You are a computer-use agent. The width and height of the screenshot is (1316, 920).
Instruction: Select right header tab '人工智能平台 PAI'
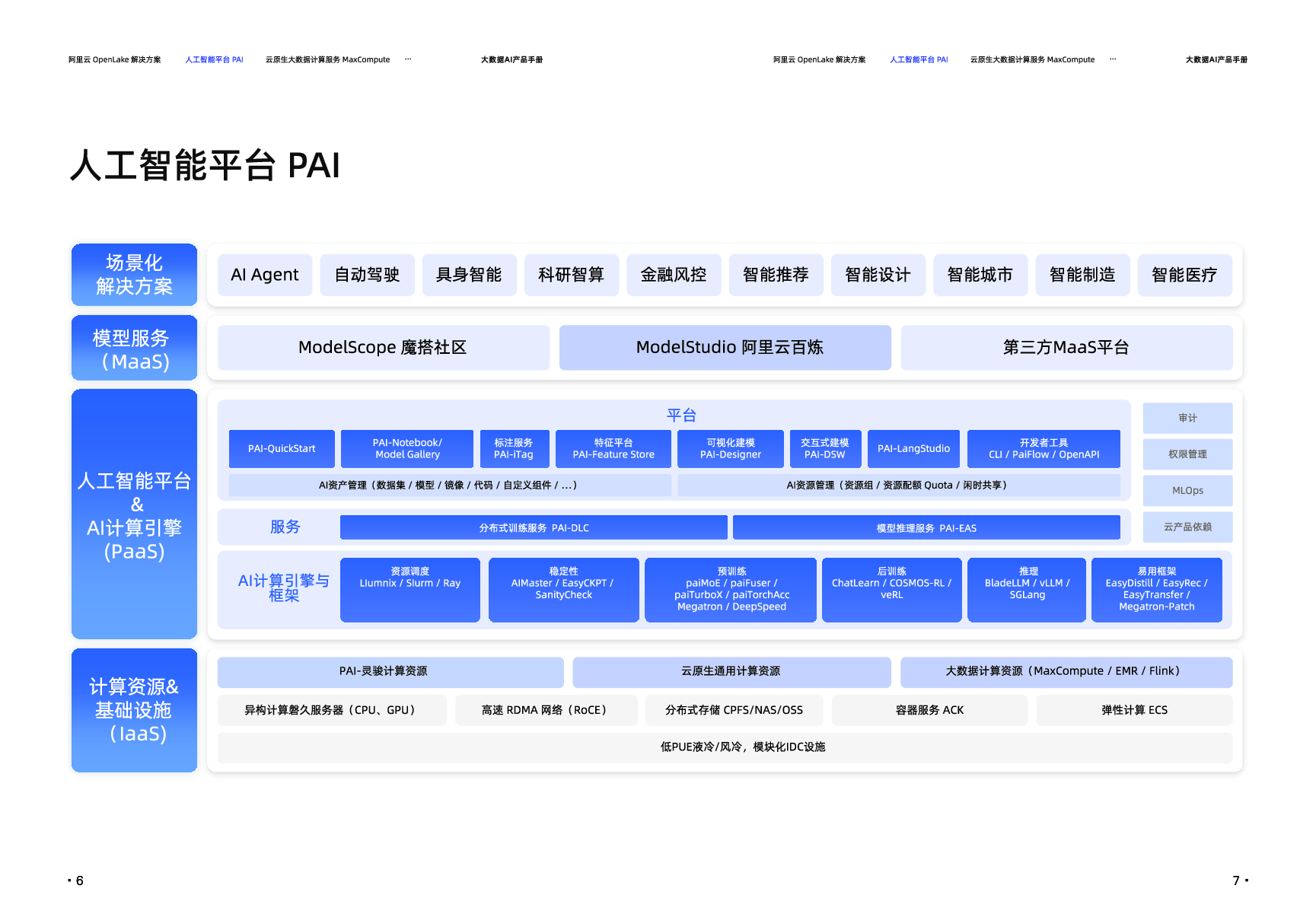919,59
